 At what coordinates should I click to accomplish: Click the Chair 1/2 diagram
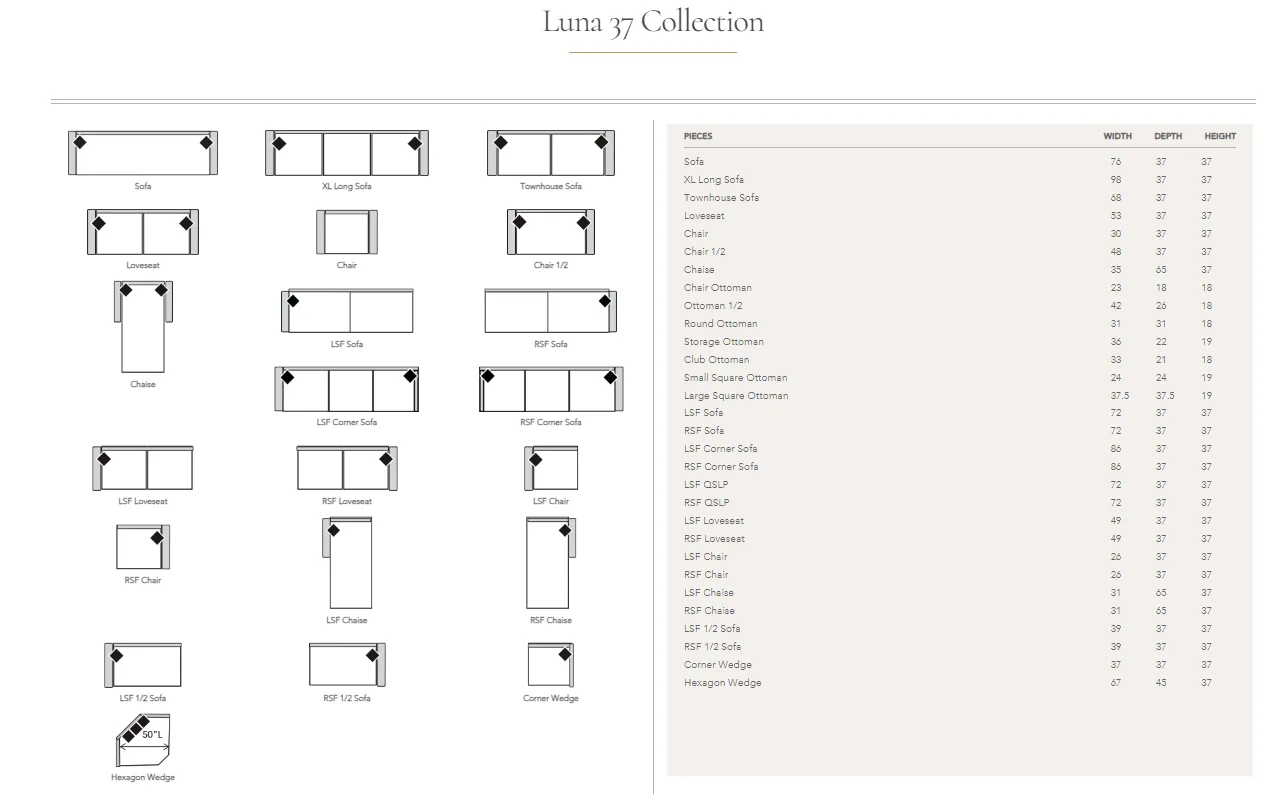[x=551, y=232]
